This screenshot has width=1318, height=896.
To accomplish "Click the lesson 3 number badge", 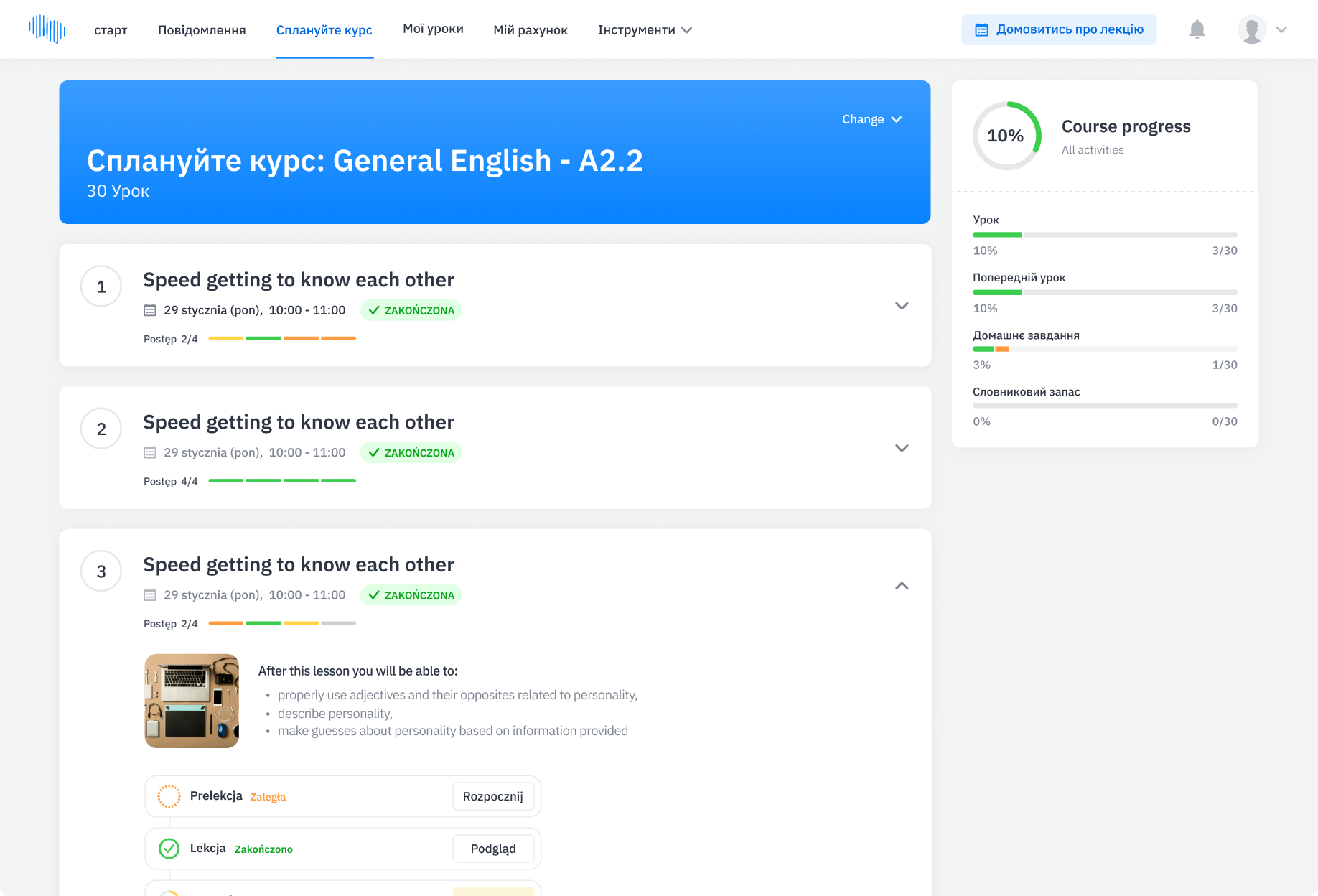I will point(101,571).
